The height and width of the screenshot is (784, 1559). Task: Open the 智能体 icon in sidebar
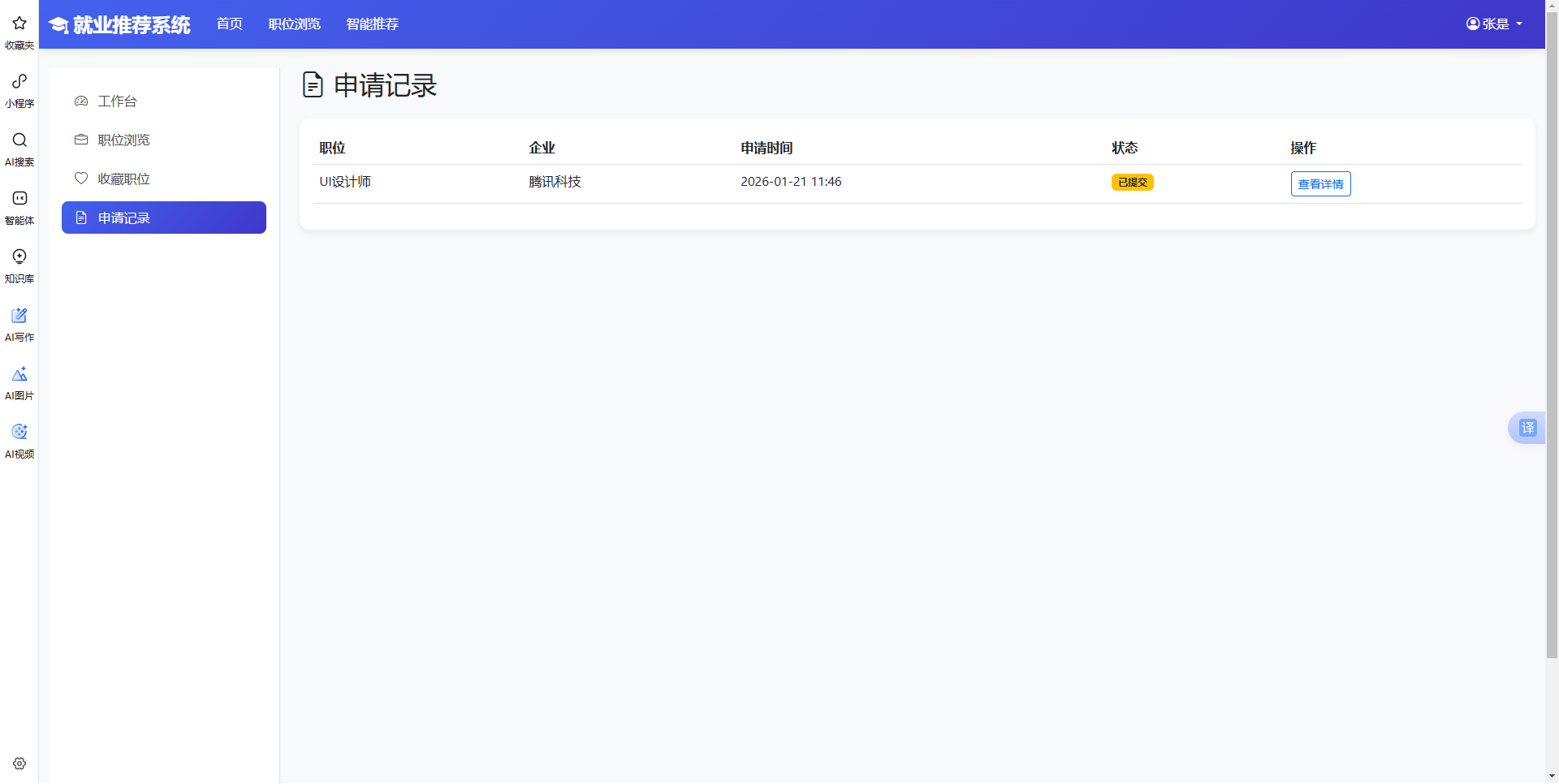[19, 198]
